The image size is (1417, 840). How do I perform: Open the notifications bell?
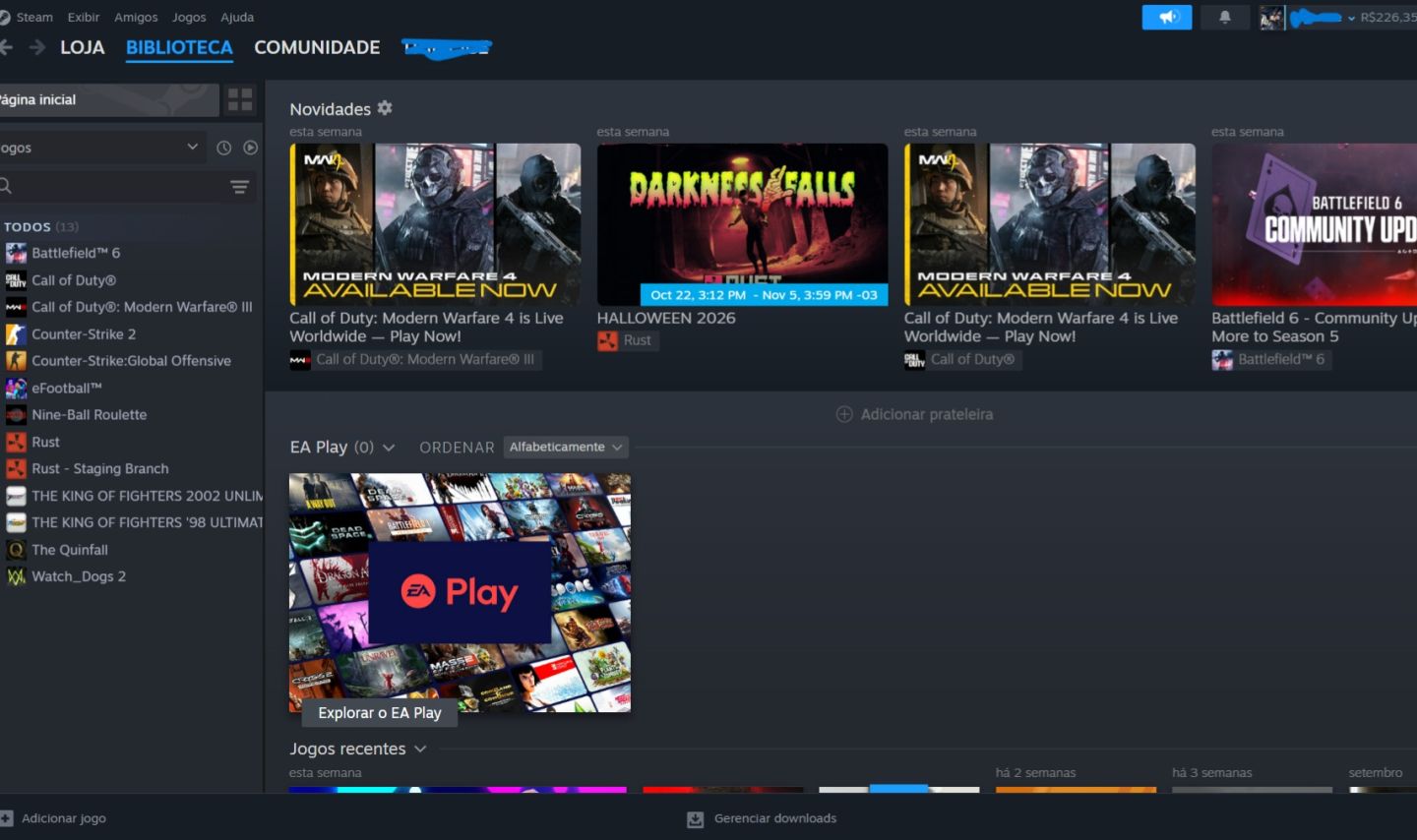1225,17
